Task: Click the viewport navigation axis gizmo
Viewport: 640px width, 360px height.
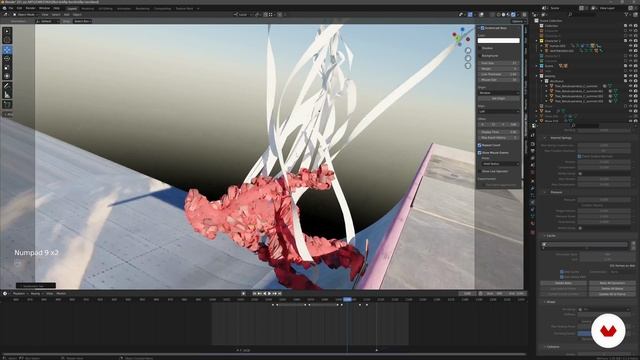Action: tap(461, 37)
